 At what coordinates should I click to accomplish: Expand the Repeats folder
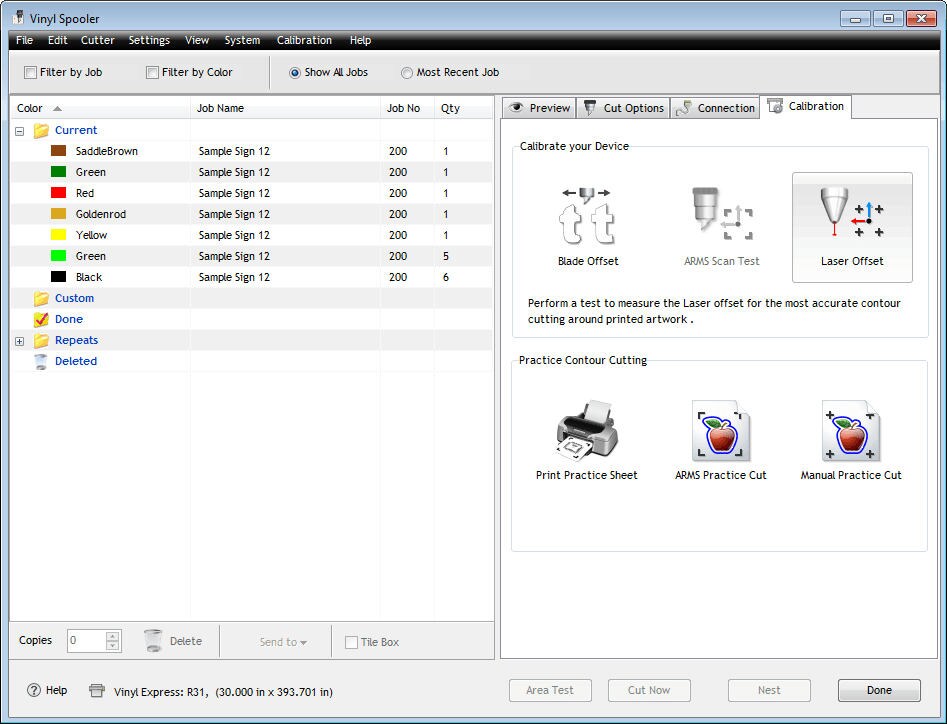tap(21, 340)
